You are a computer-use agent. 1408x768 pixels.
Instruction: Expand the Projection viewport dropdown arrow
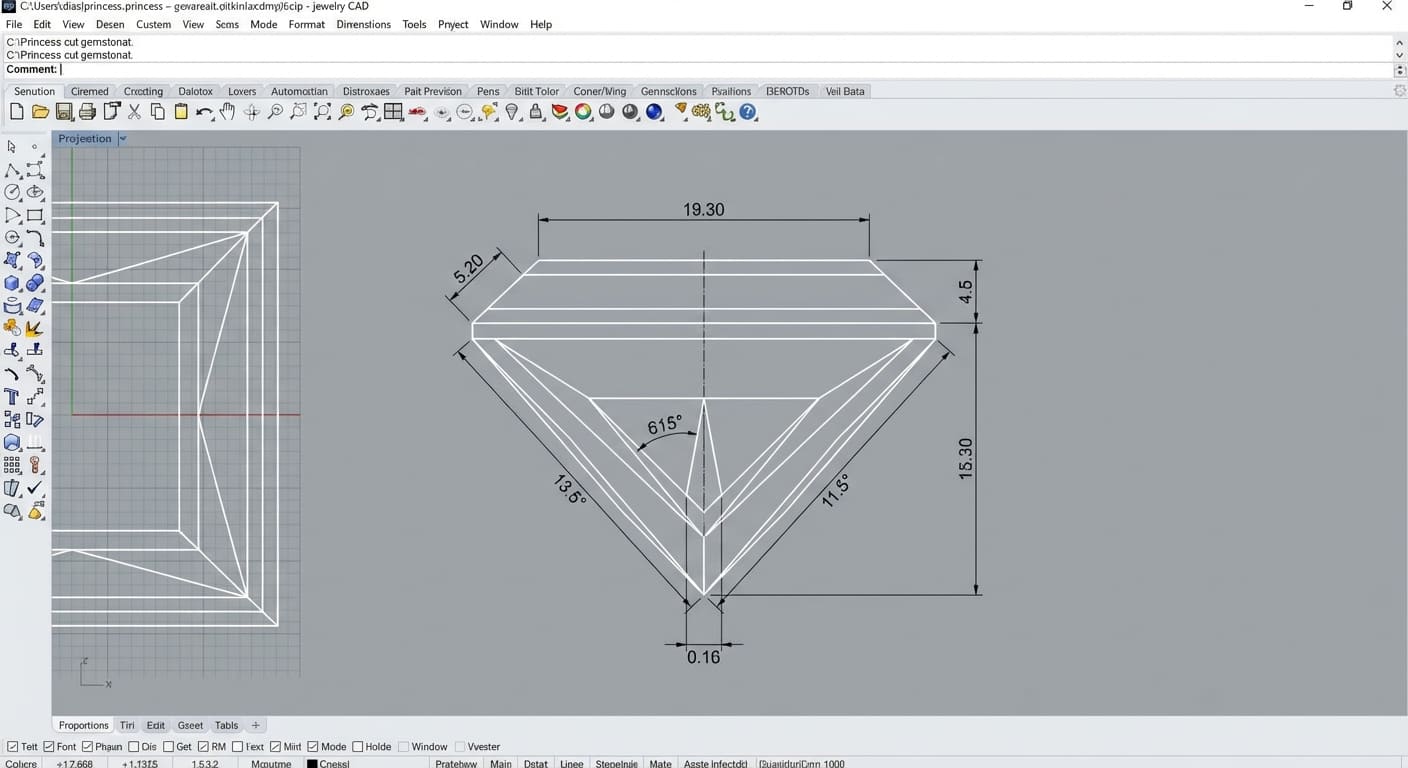[x=122, y=139]
